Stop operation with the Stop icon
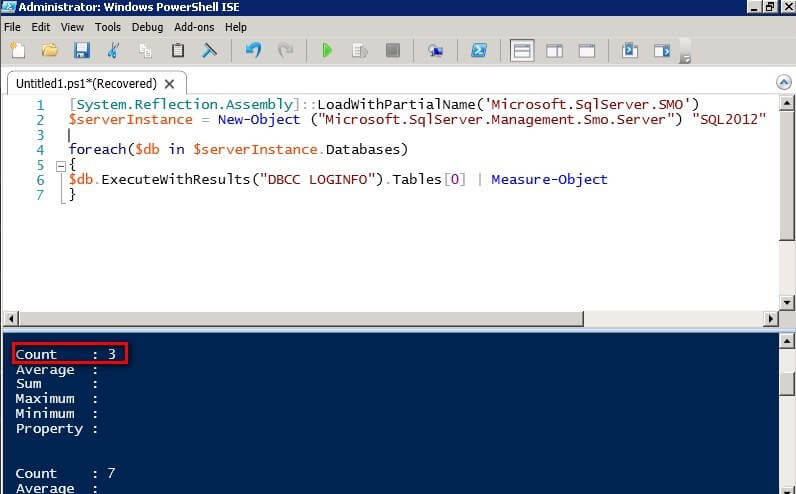The image size is (796, 494). 392,50
